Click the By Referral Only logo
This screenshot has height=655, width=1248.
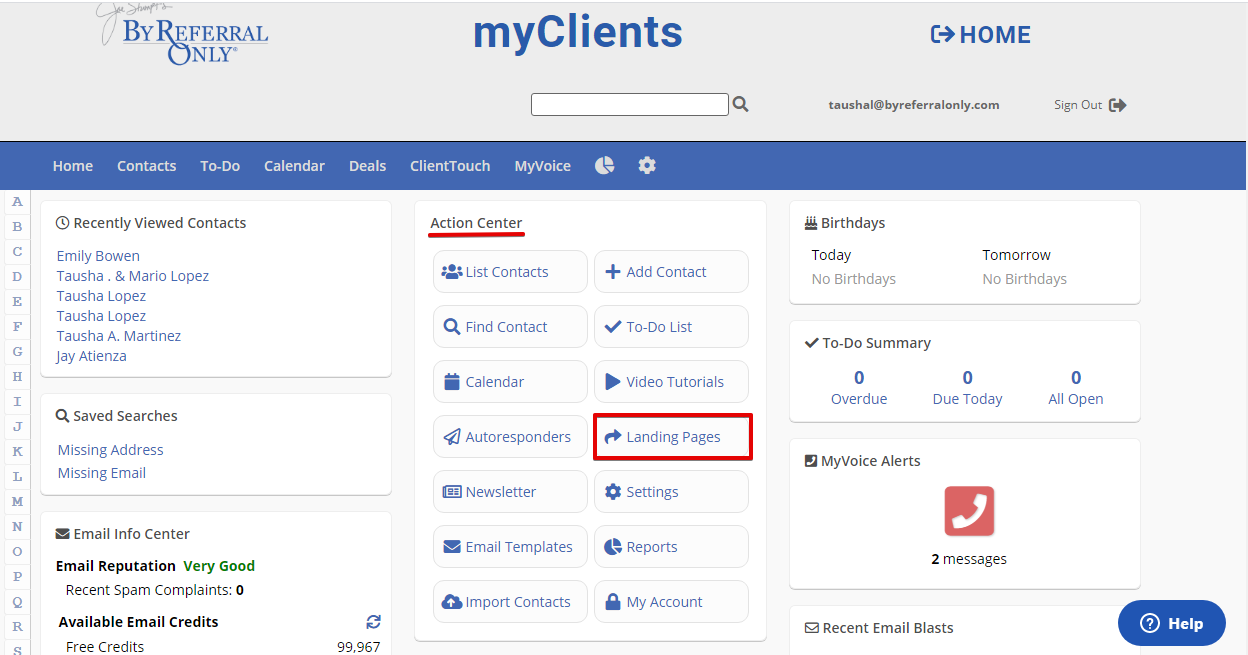182,35
